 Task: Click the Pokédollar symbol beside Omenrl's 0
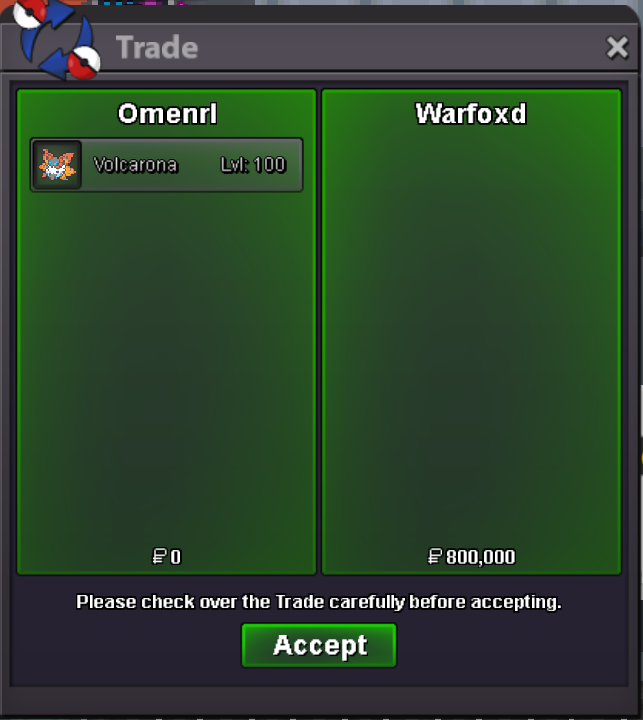point(159,557)
